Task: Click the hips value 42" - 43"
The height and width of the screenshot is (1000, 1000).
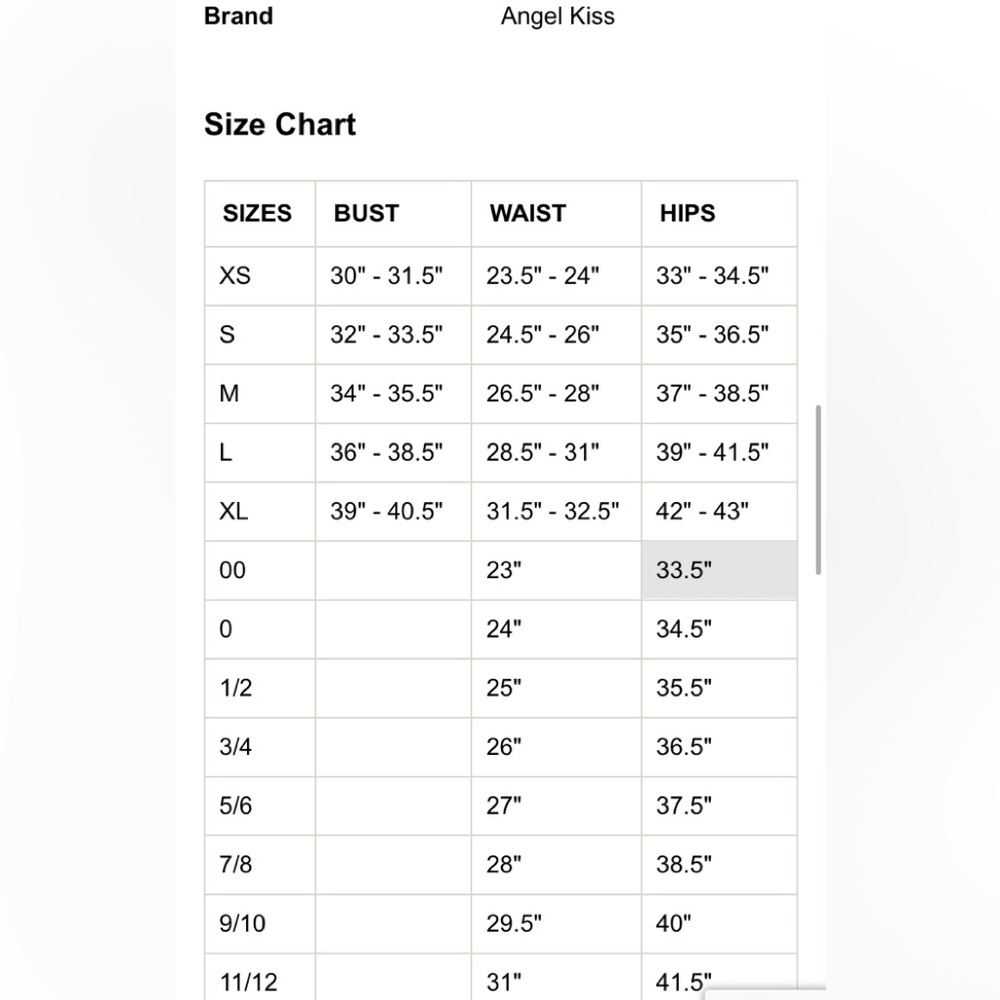Action: (702, 511)
